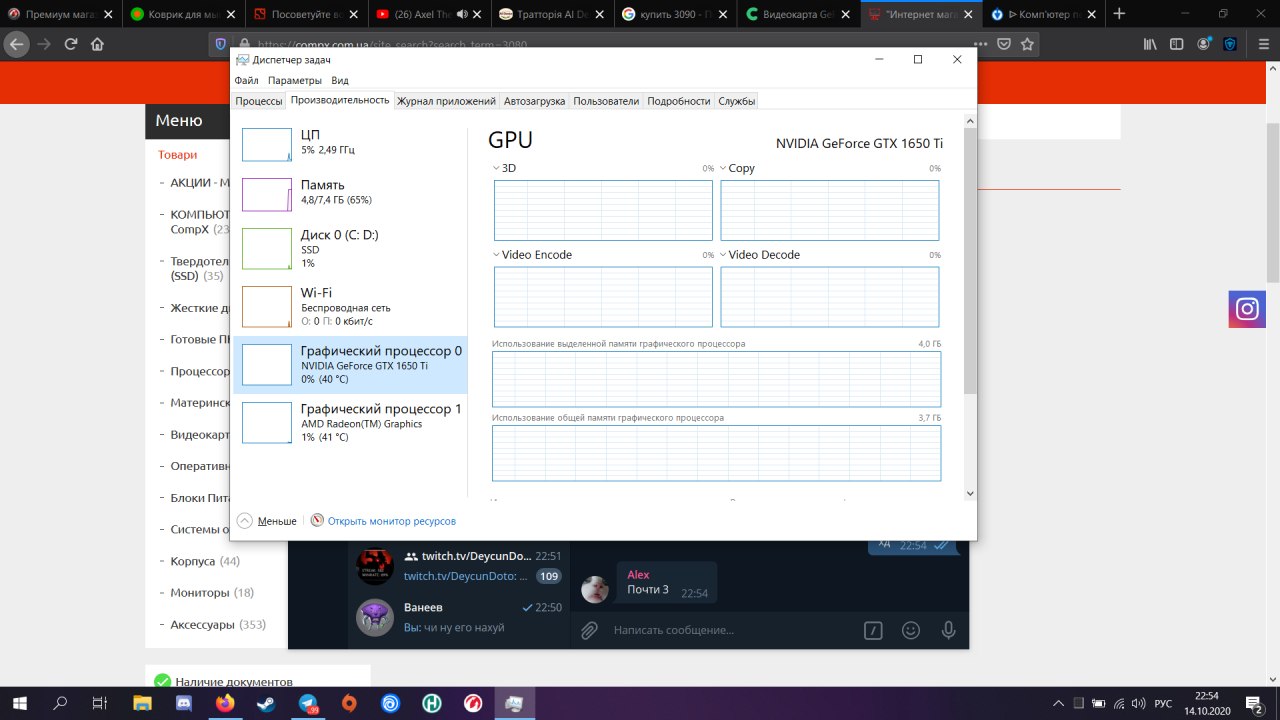Open Ванеев chat in Telegram list
This screenshot has width=1280, height=720.
tap(459, 617)
